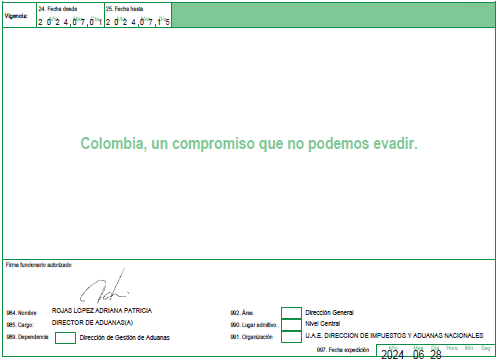This screenshot has width=498, height=363.
Task: Click the empty box beside 991. Organización
Action: click(x=291, y=337)
